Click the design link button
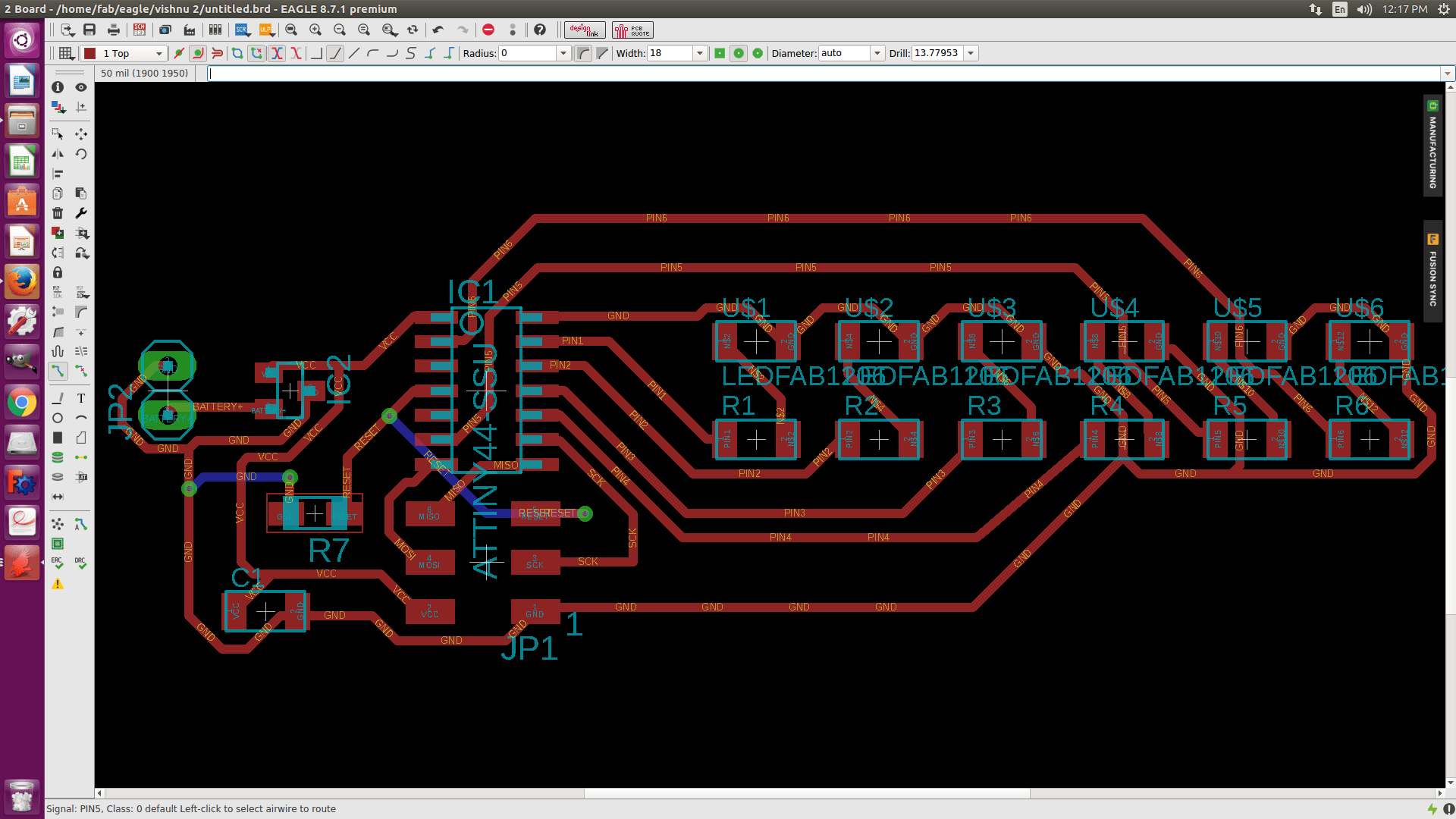Viewport: 1456px width, 819px height. (x=585, y=30)
